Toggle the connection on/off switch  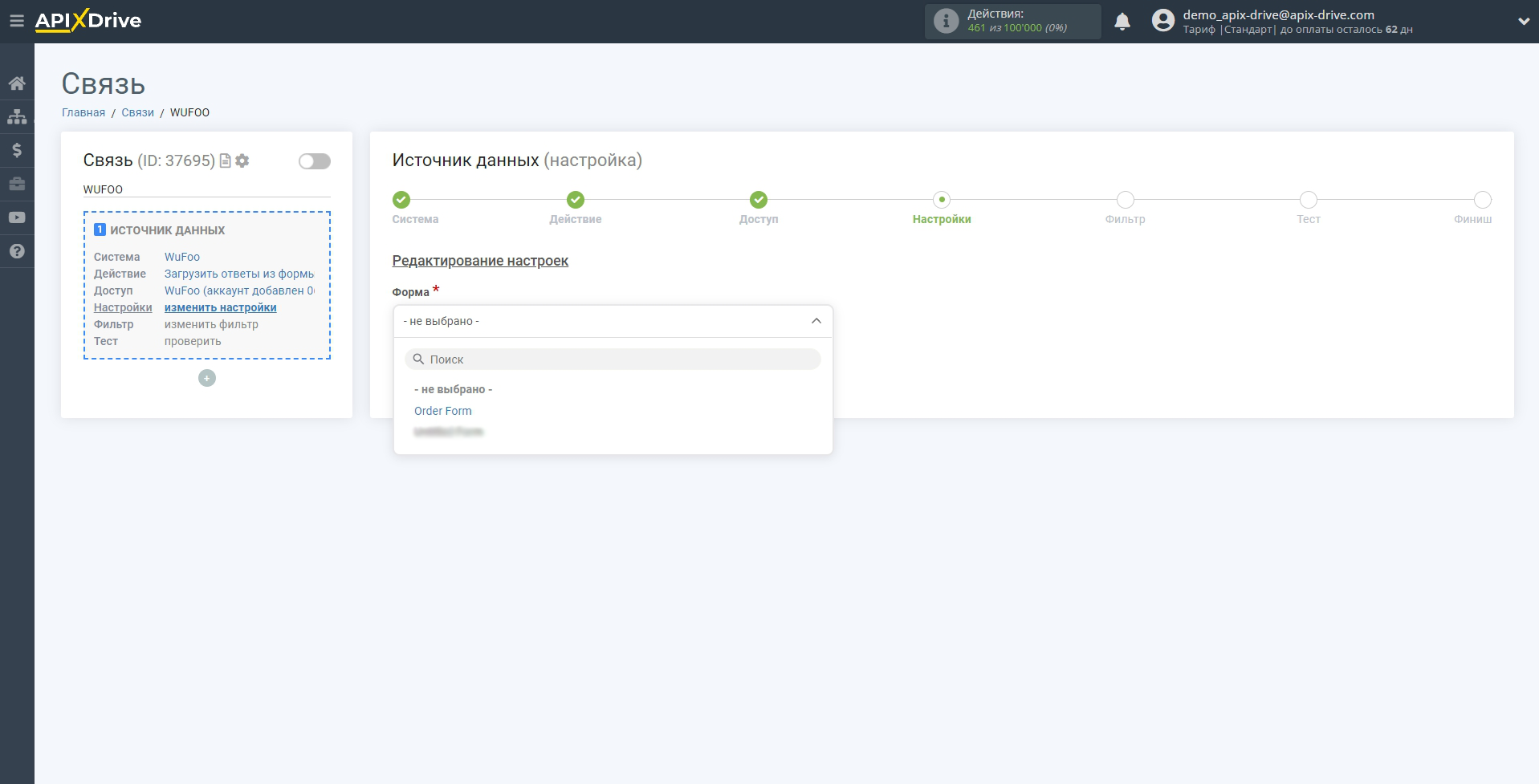coord(315,161)
